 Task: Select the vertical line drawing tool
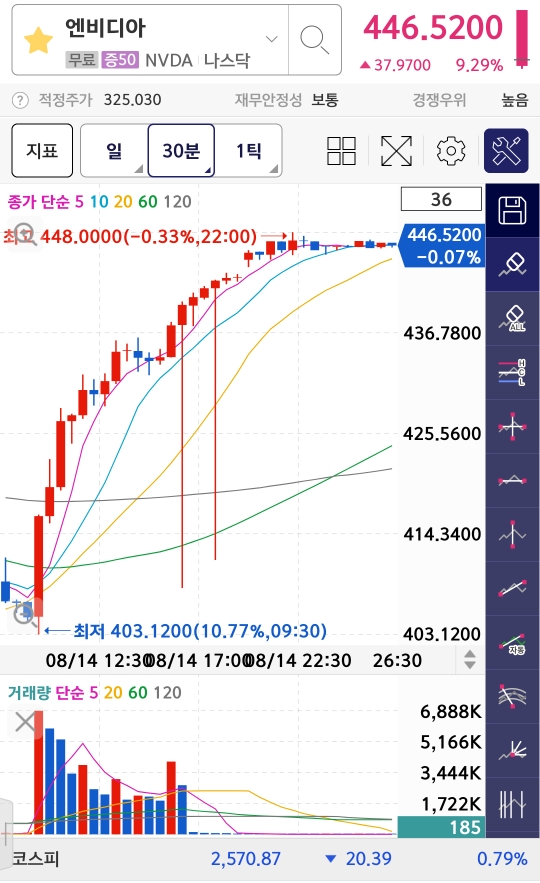[x=512, y=534]
